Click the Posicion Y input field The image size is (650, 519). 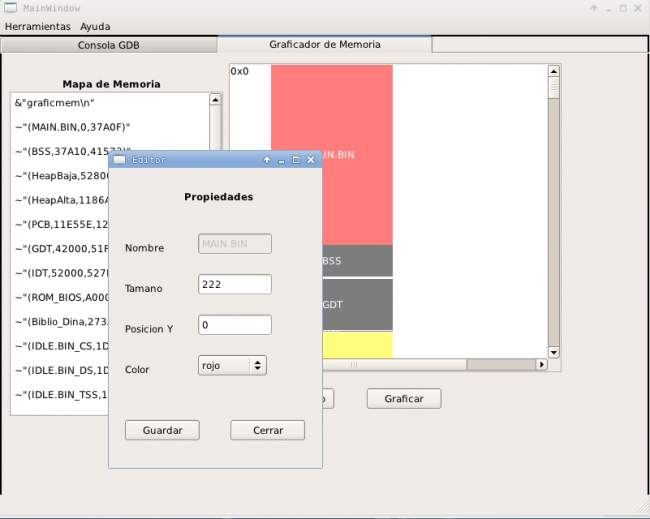(235, 325)
